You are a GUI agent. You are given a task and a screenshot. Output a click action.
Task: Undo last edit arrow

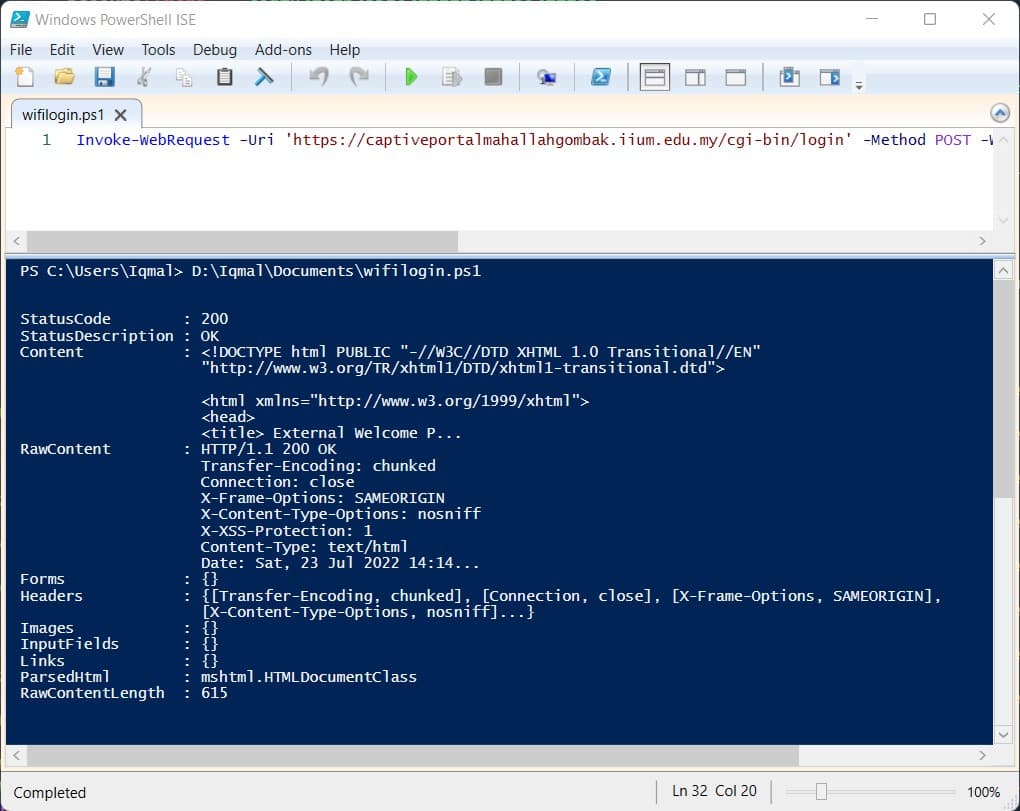(x=318, y=77)
